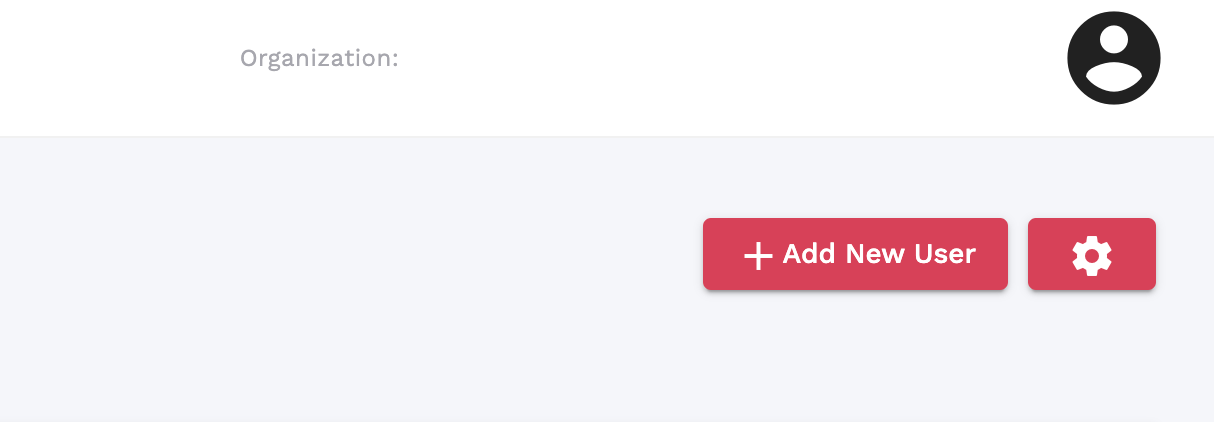This screenshot has height=422, width=1214.
Task: Open the user profile avatar menu
Action: pyautogui.click(x=1114, y=58)
